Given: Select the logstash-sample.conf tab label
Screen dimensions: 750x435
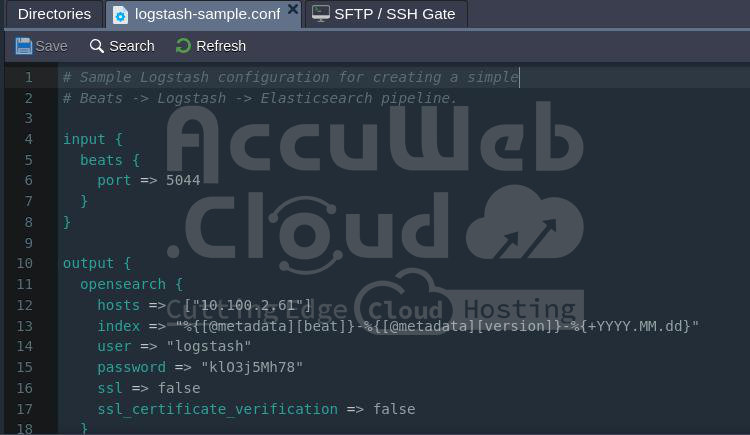Looking at the screenshot, I should [207, 14].
